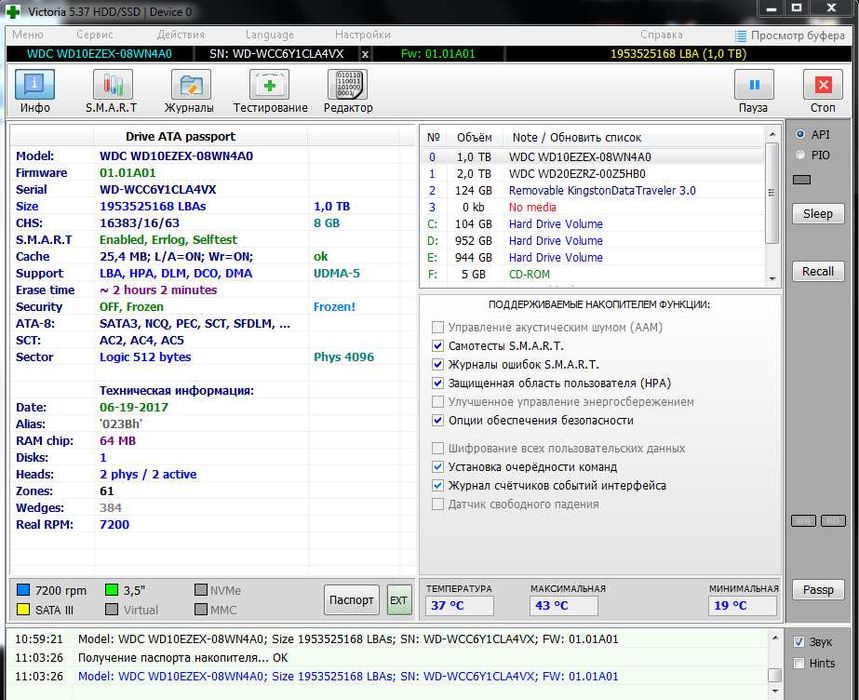Select D: 952 GB Hard Drive Volume

click(x=593, y=240)
